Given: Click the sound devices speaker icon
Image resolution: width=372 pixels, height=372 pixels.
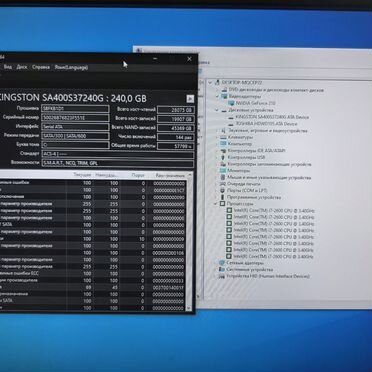Looking at the screenshot, I should 223,131.
